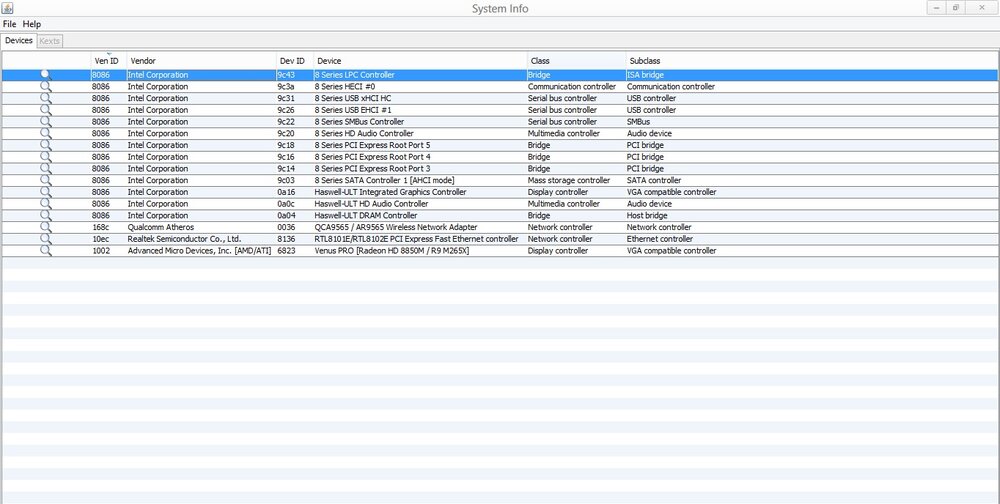
Task: Open the Help menu
Action: 32,24
